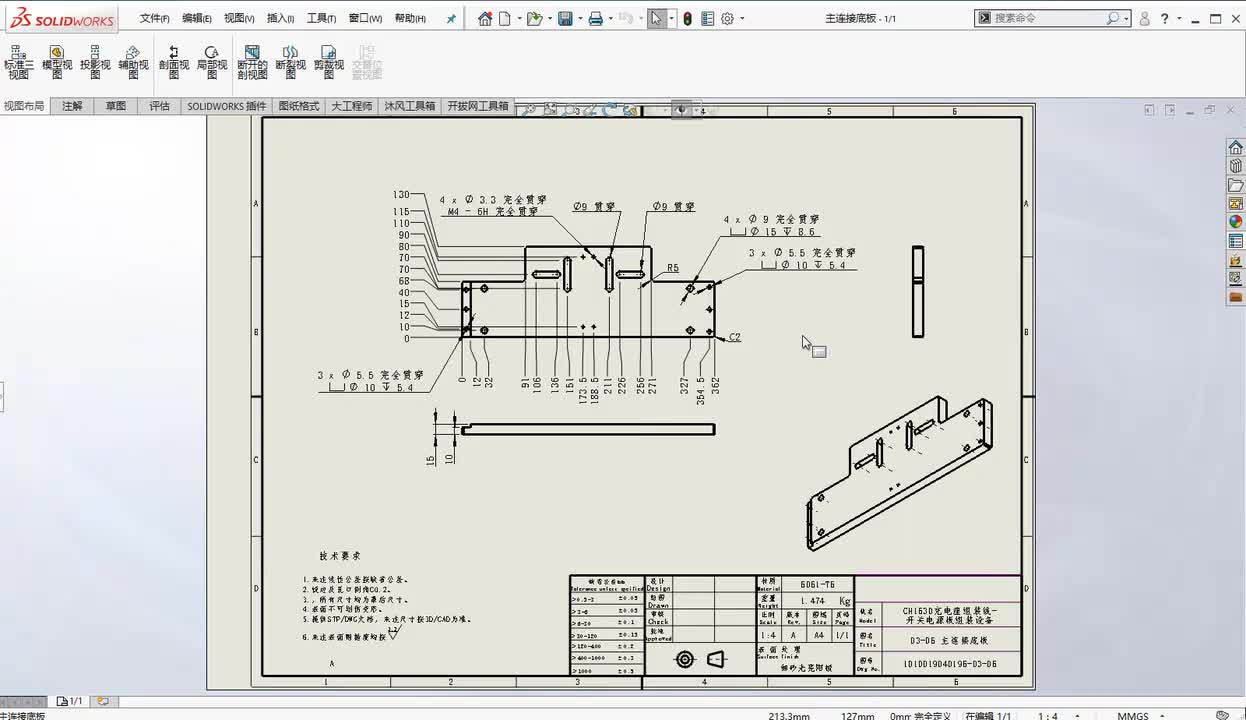Viewport: 1246px width, 720px height.
Task: Switch to the 沐风工具箱 tab
Action: tap(410, 106)
